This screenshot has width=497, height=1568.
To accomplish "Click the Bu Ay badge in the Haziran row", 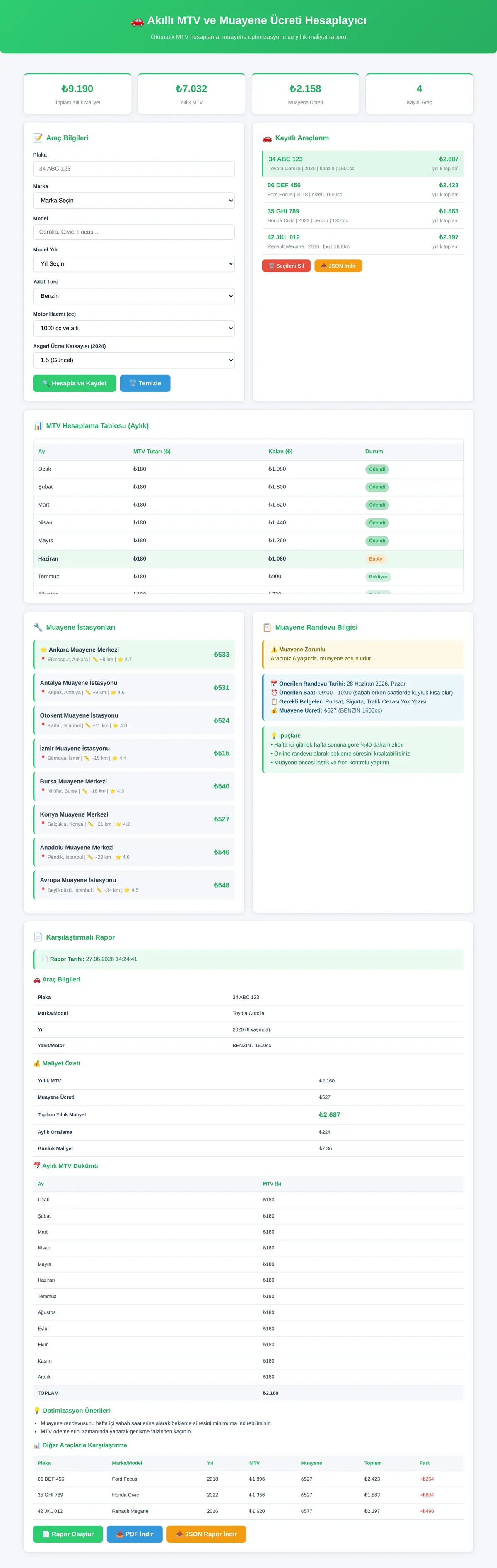I will (375, 559).
